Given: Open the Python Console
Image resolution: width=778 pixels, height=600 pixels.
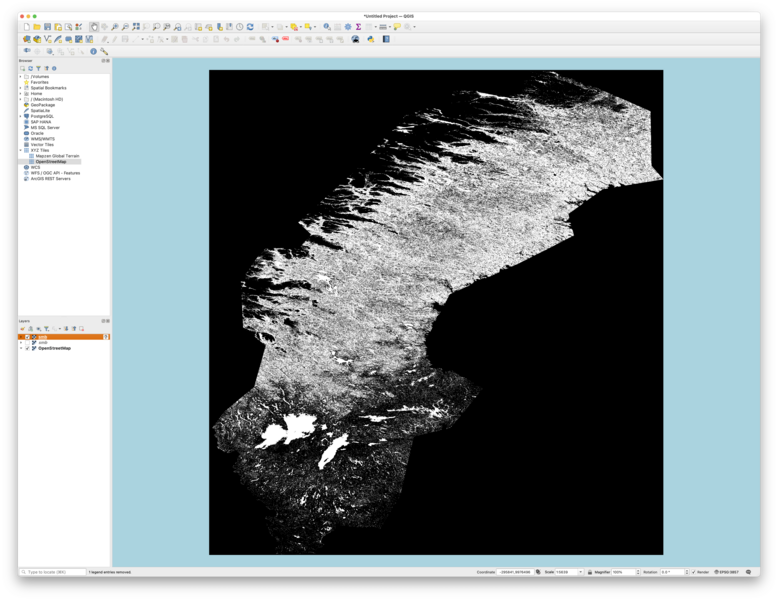Looking at the screenshot, I should (371, 39).
